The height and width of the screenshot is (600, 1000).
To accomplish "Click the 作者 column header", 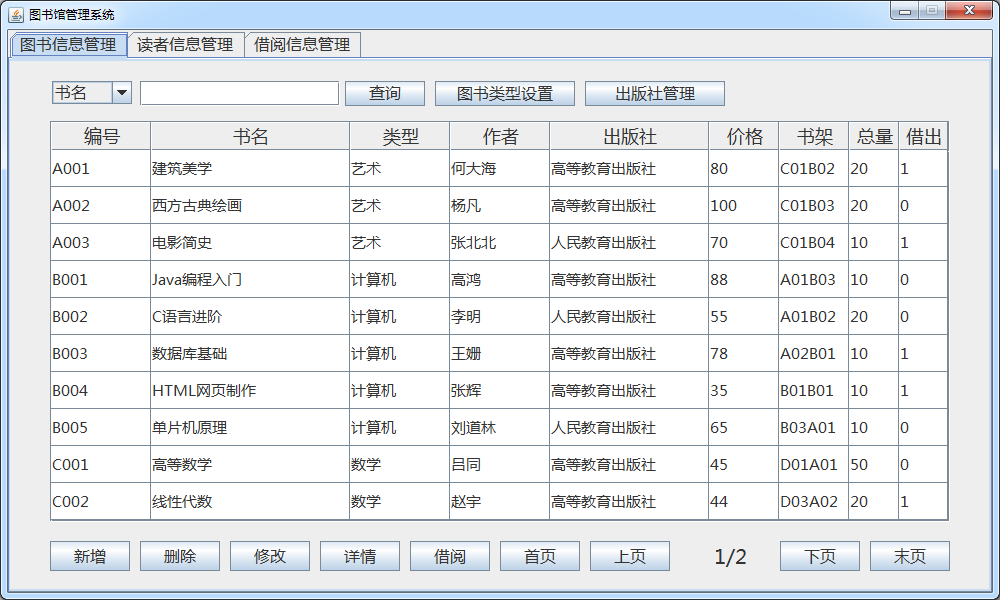I will coord(499,136).
